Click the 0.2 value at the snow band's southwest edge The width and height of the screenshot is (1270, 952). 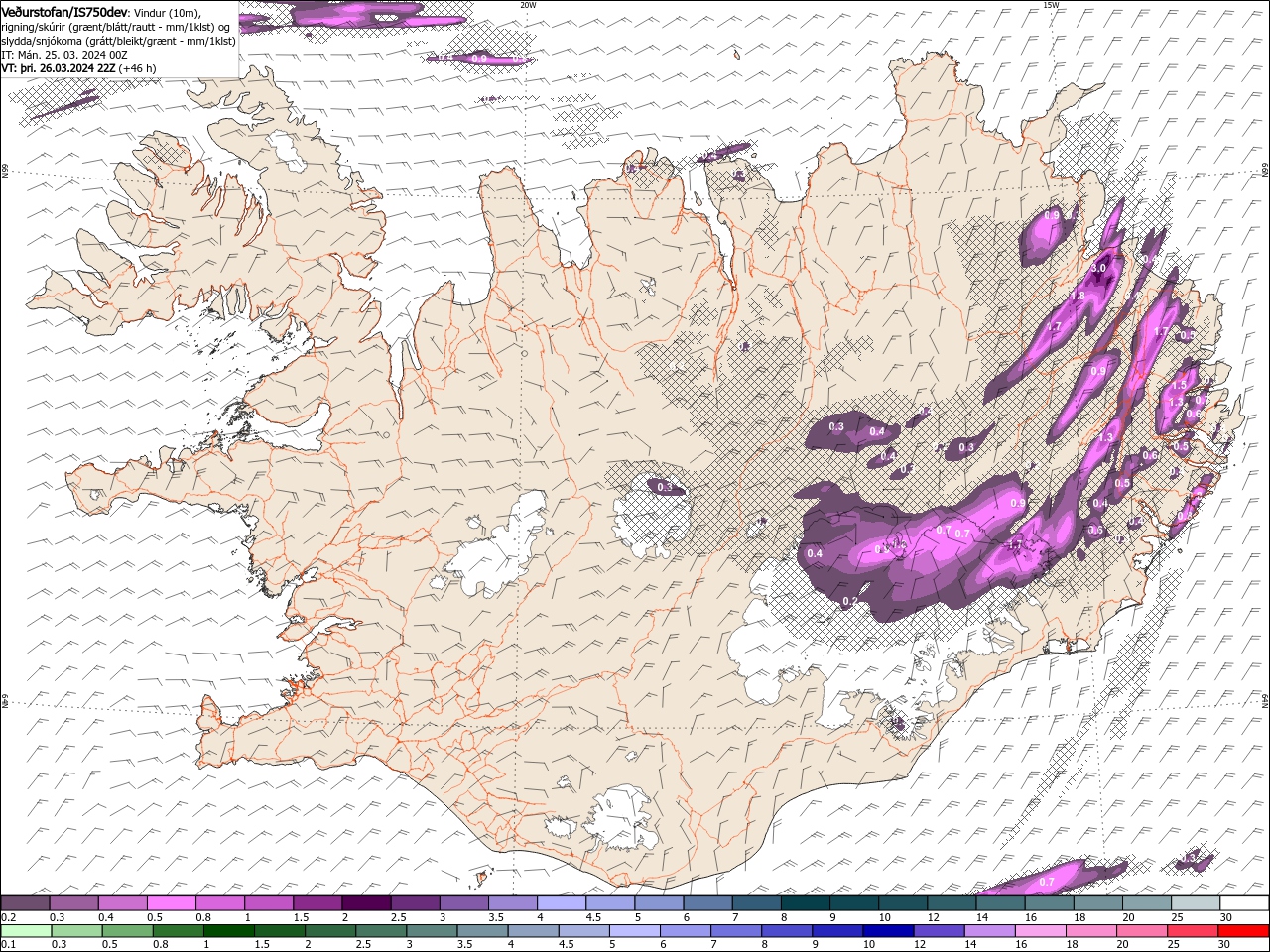pyautogui.click(x=849, y=601)
